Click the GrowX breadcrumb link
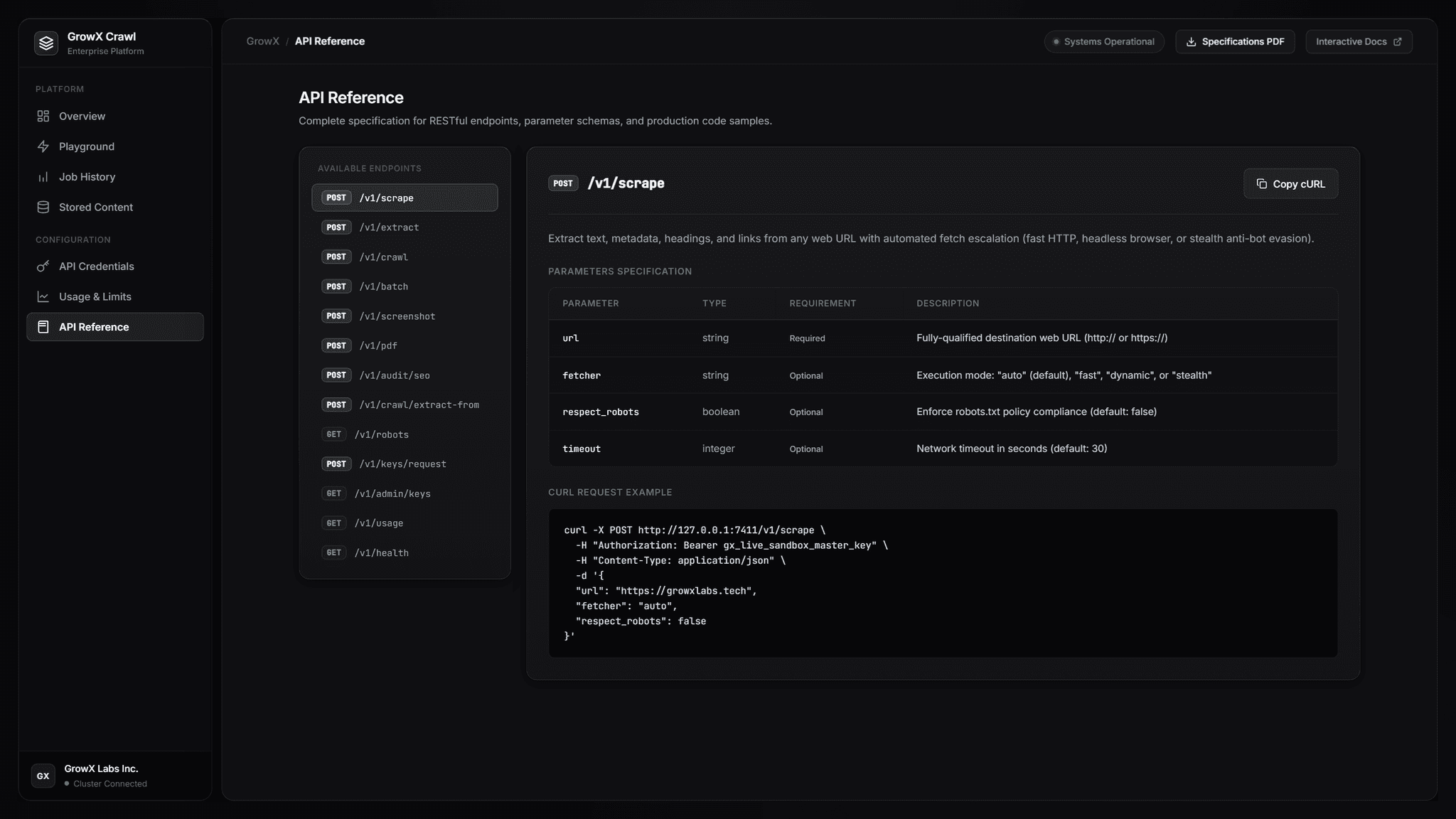The image size is (1456, 819). 263,41
